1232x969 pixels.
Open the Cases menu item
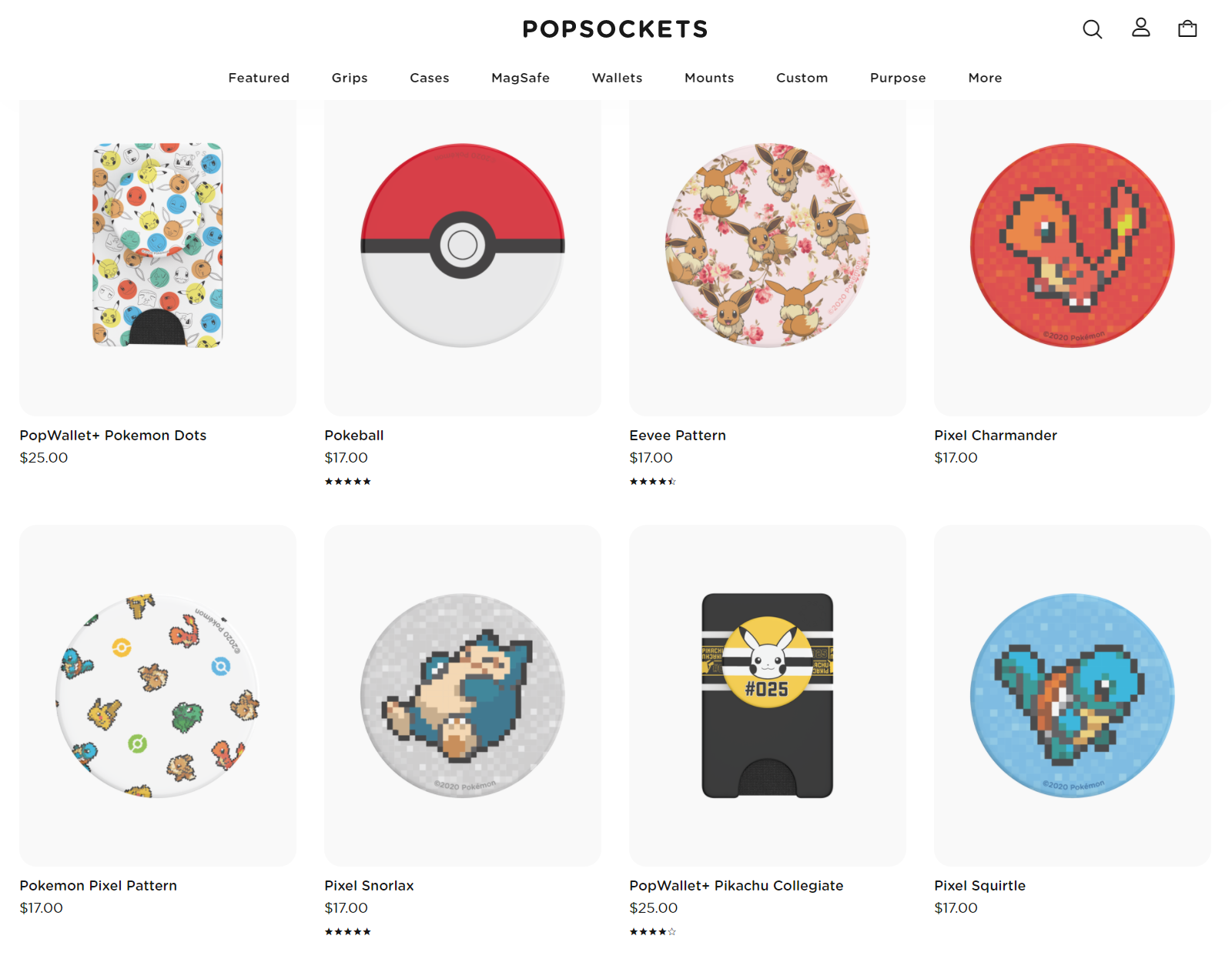pos(430,78)
